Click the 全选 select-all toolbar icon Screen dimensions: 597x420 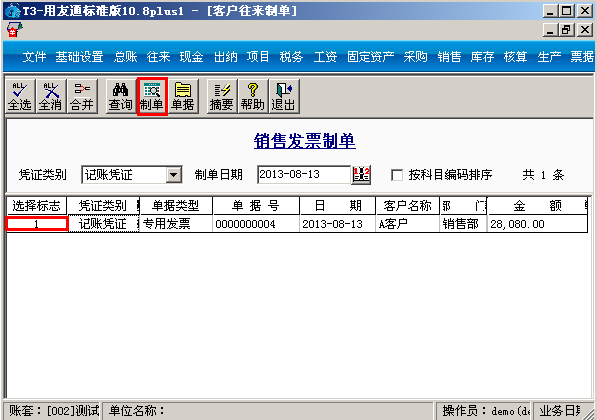point(20,96)
